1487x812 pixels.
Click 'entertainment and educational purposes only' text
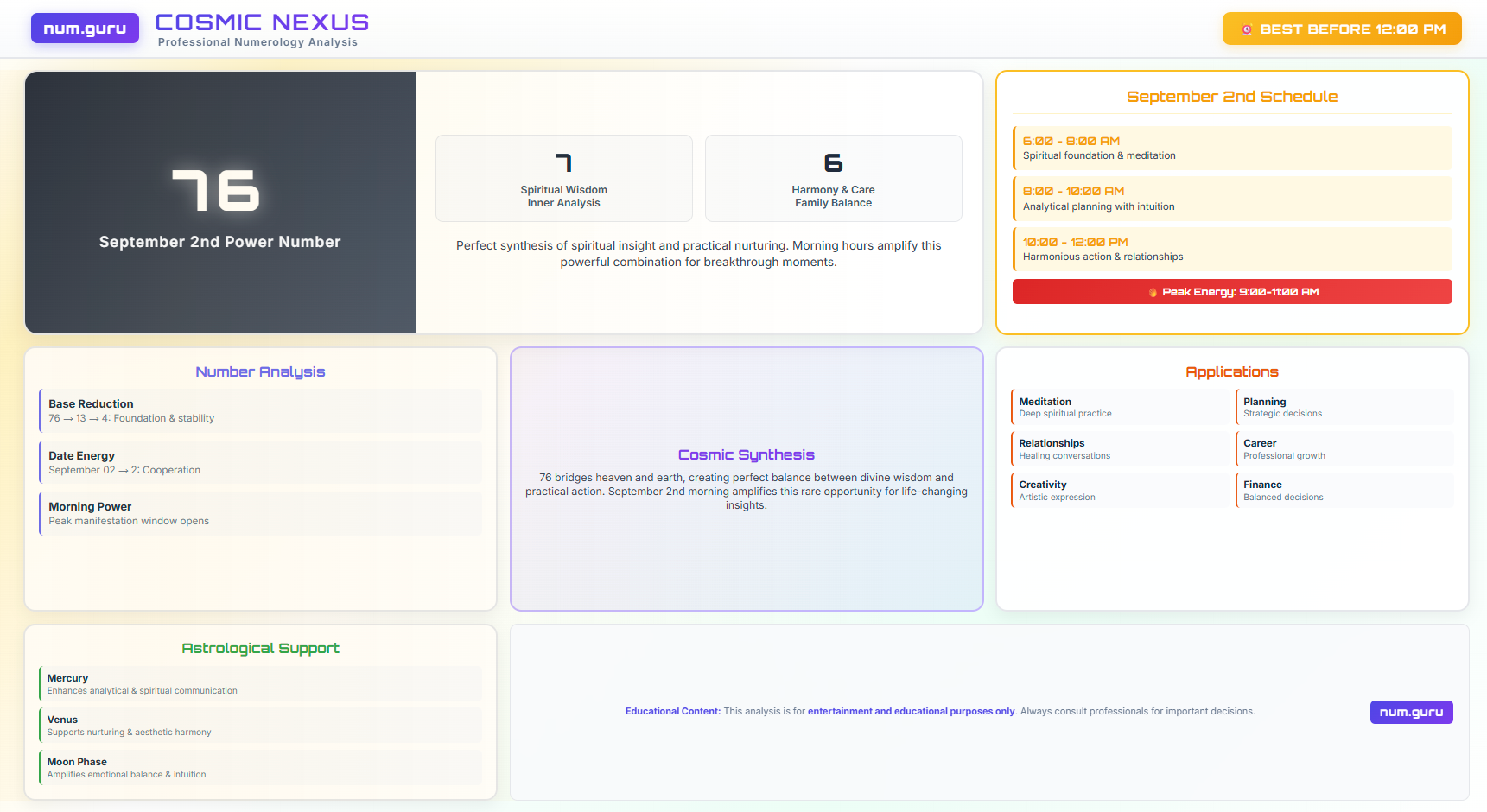point(912,712)
